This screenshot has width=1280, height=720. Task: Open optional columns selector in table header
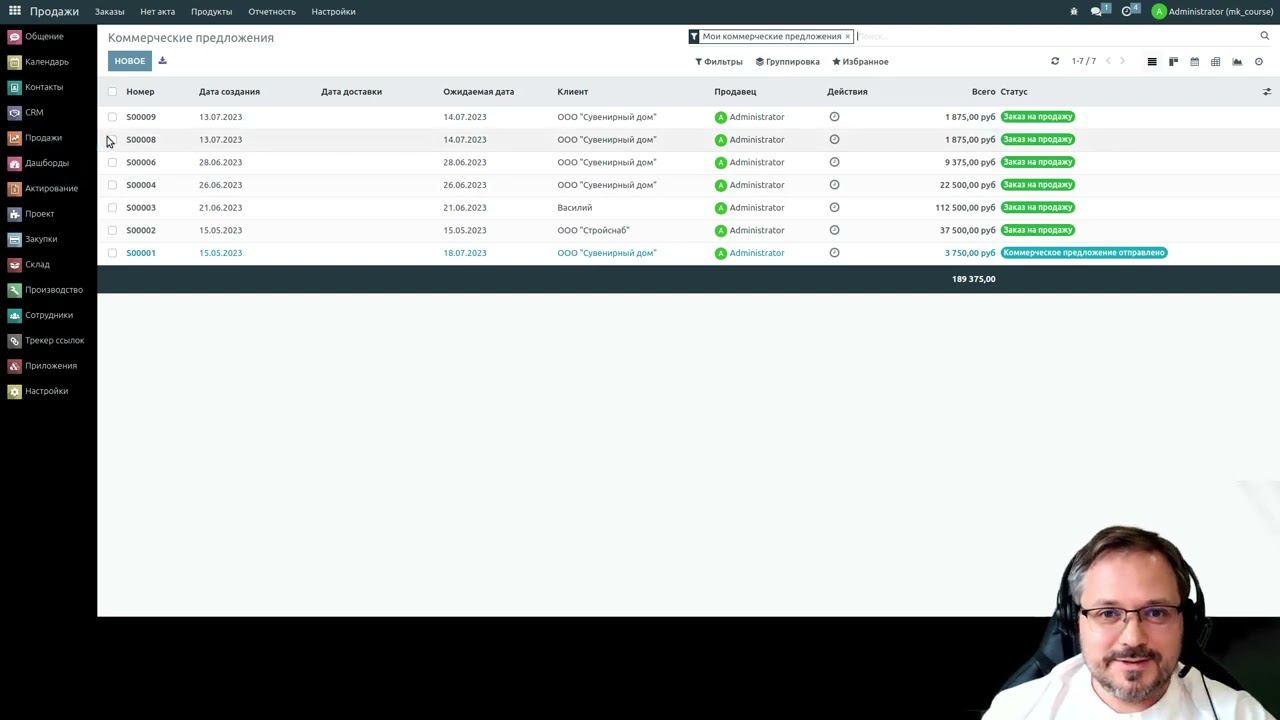(x=1266, y=91)
